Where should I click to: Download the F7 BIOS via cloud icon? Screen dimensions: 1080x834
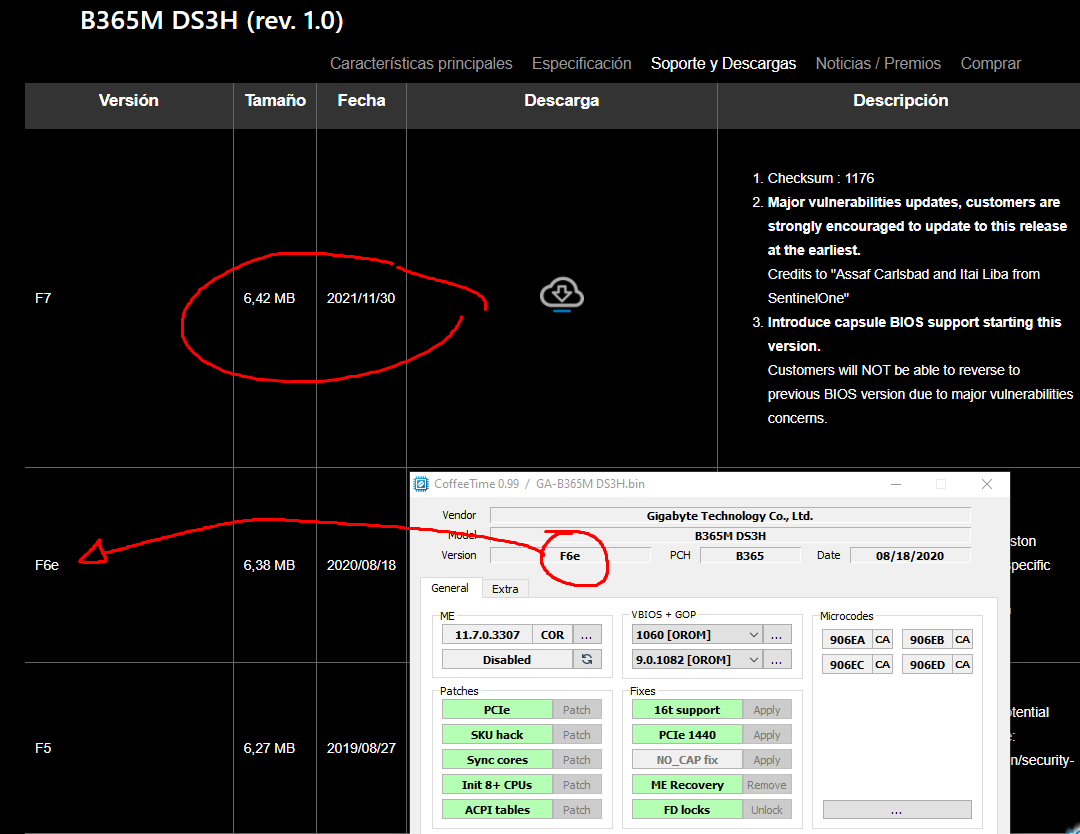561,295
